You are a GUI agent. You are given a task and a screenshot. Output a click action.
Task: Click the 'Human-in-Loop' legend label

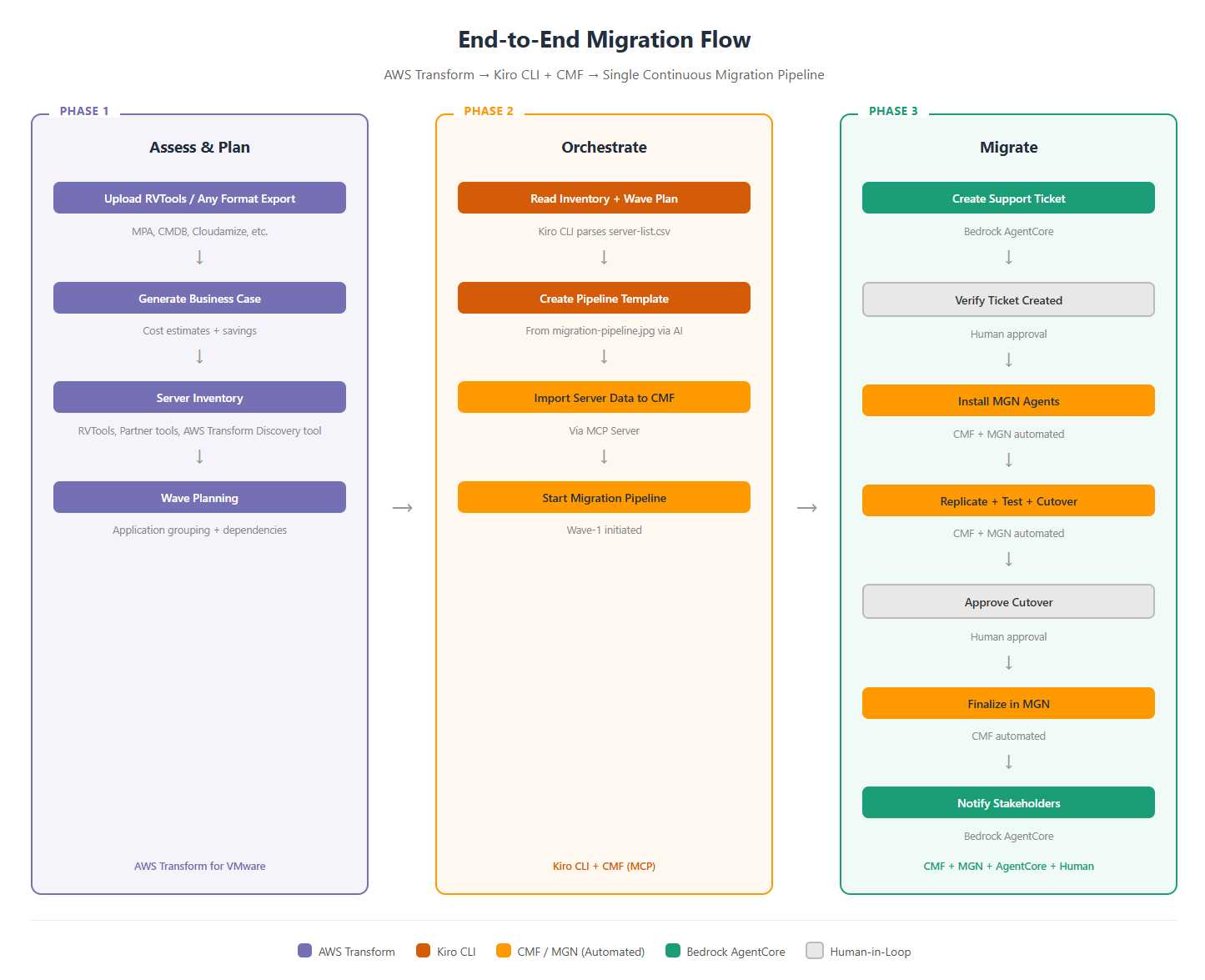870,952
